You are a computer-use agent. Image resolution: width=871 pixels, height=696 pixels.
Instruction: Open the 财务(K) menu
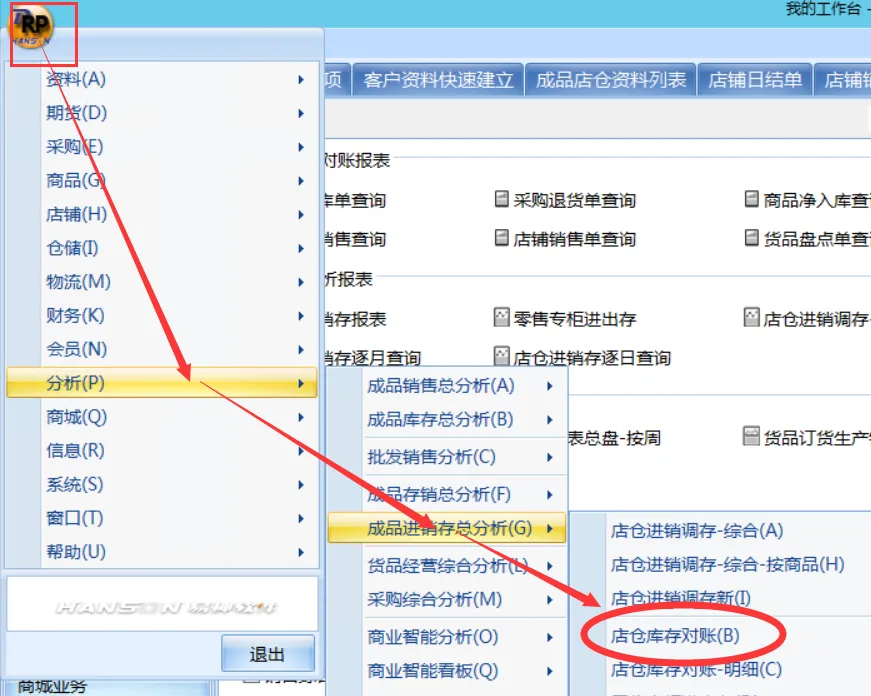pos(75,316)
